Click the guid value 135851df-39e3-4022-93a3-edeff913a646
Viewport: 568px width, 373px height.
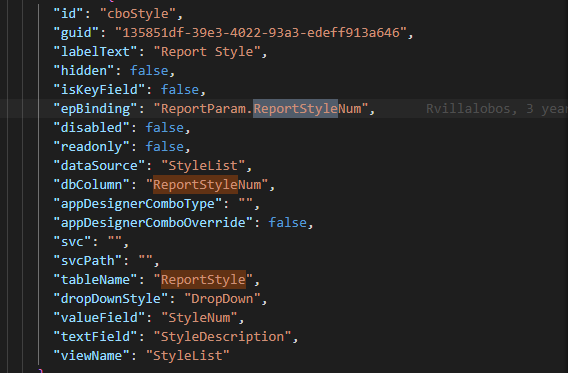click(x=261, y=33)
